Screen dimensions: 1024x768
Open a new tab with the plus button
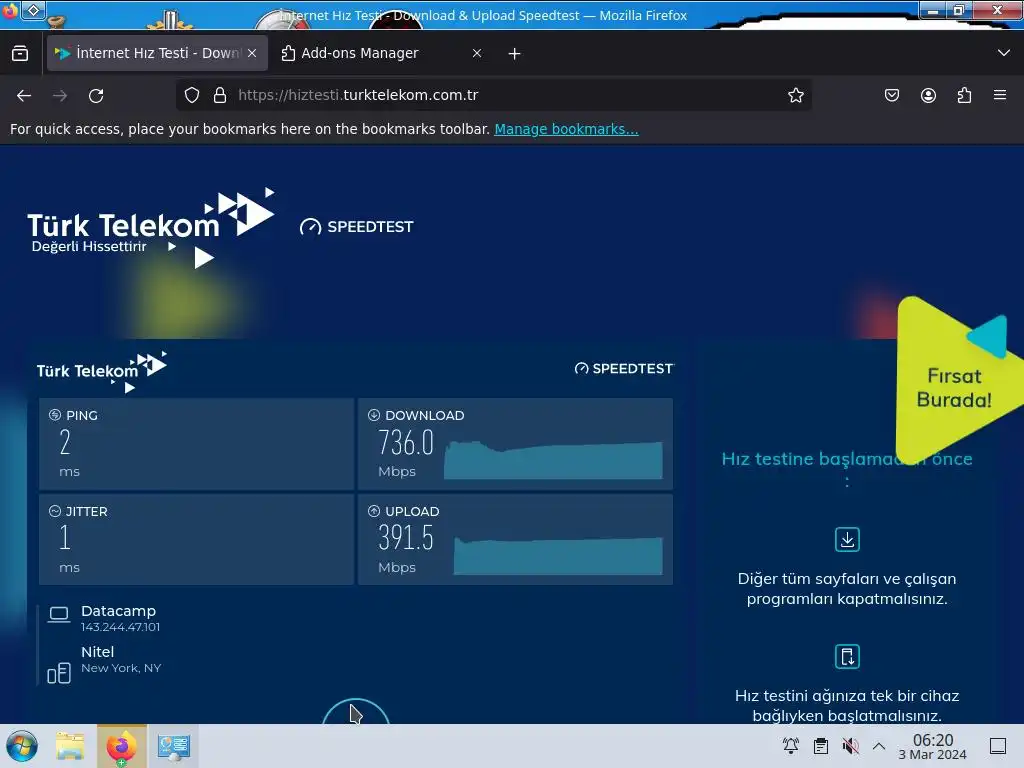515,54
